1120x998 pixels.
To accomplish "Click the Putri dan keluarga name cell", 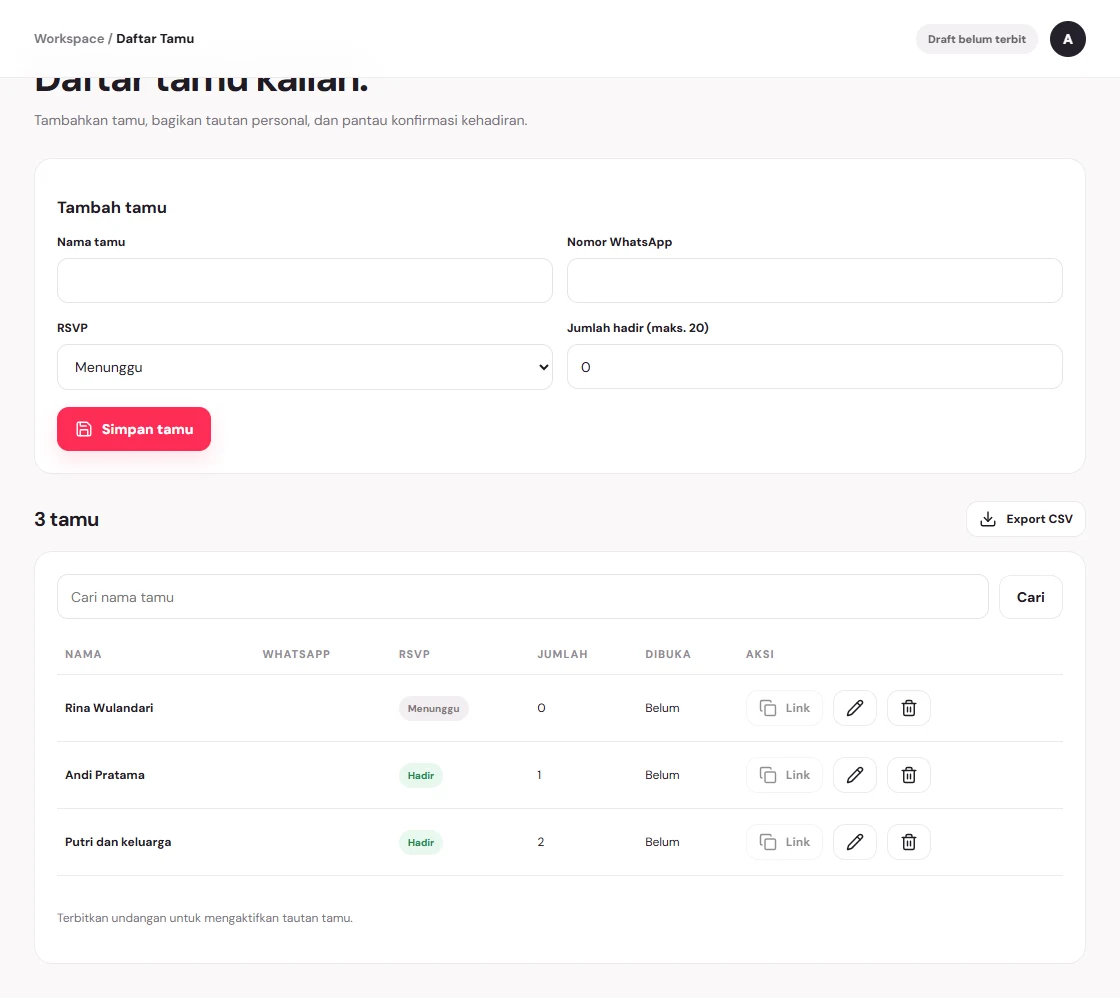I will click(118, 842).
